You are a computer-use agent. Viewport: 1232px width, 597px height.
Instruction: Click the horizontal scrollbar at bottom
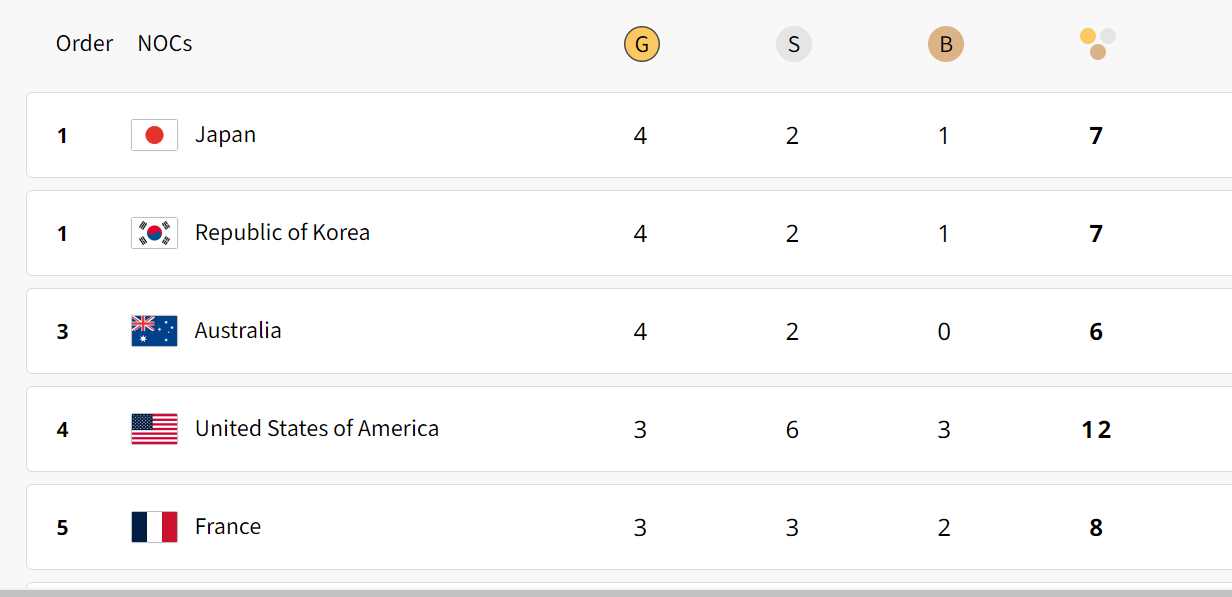pyautogui.click(x=616, y=593)
